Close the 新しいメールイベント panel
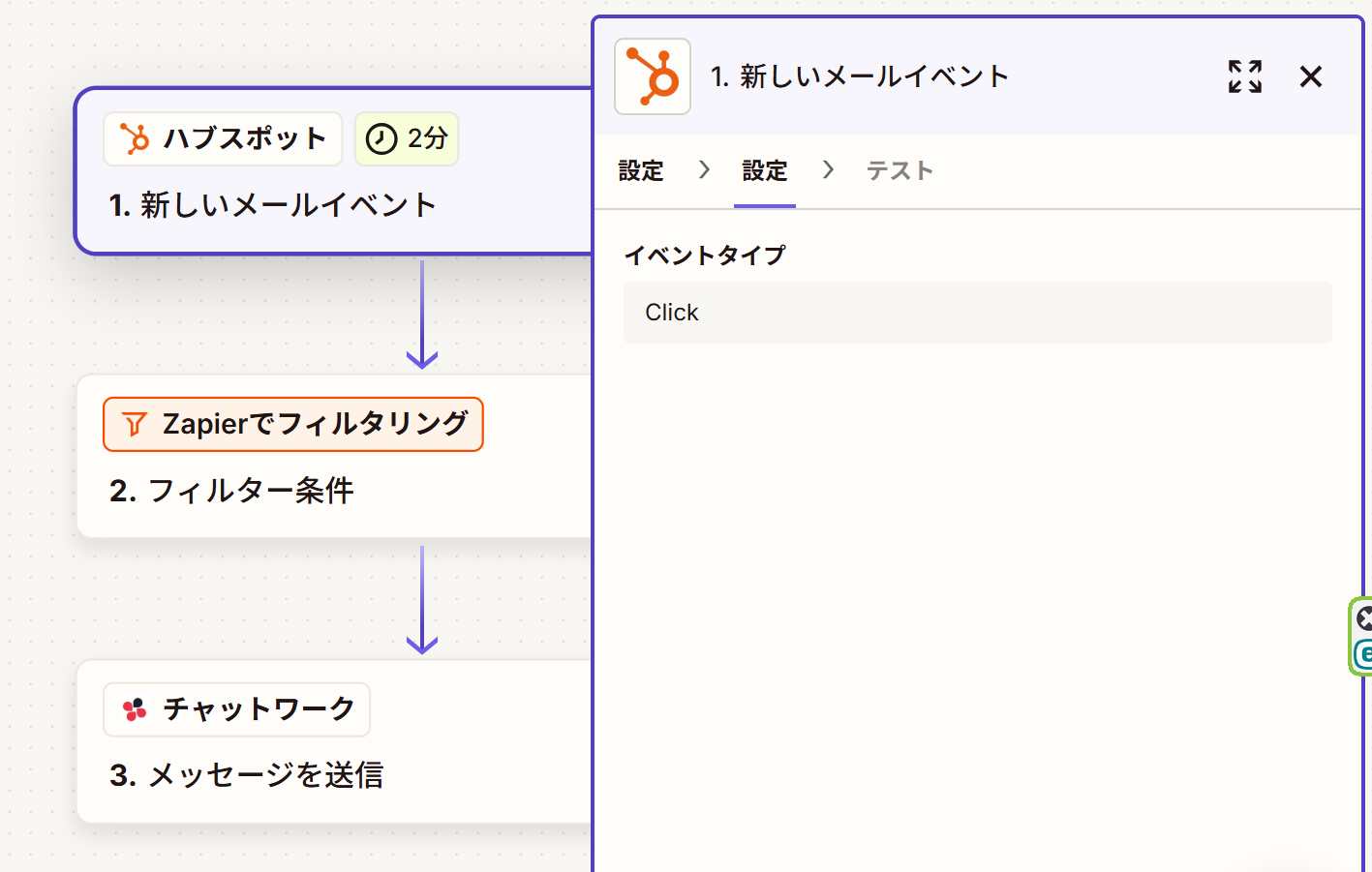The image size is (1372, 872). pos(1311,76)
